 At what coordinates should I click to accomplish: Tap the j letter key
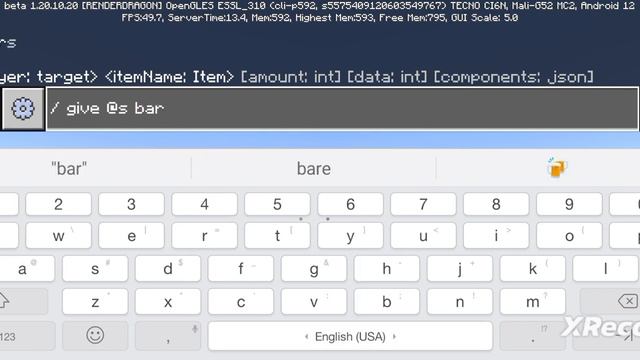(x=460, y=269)
